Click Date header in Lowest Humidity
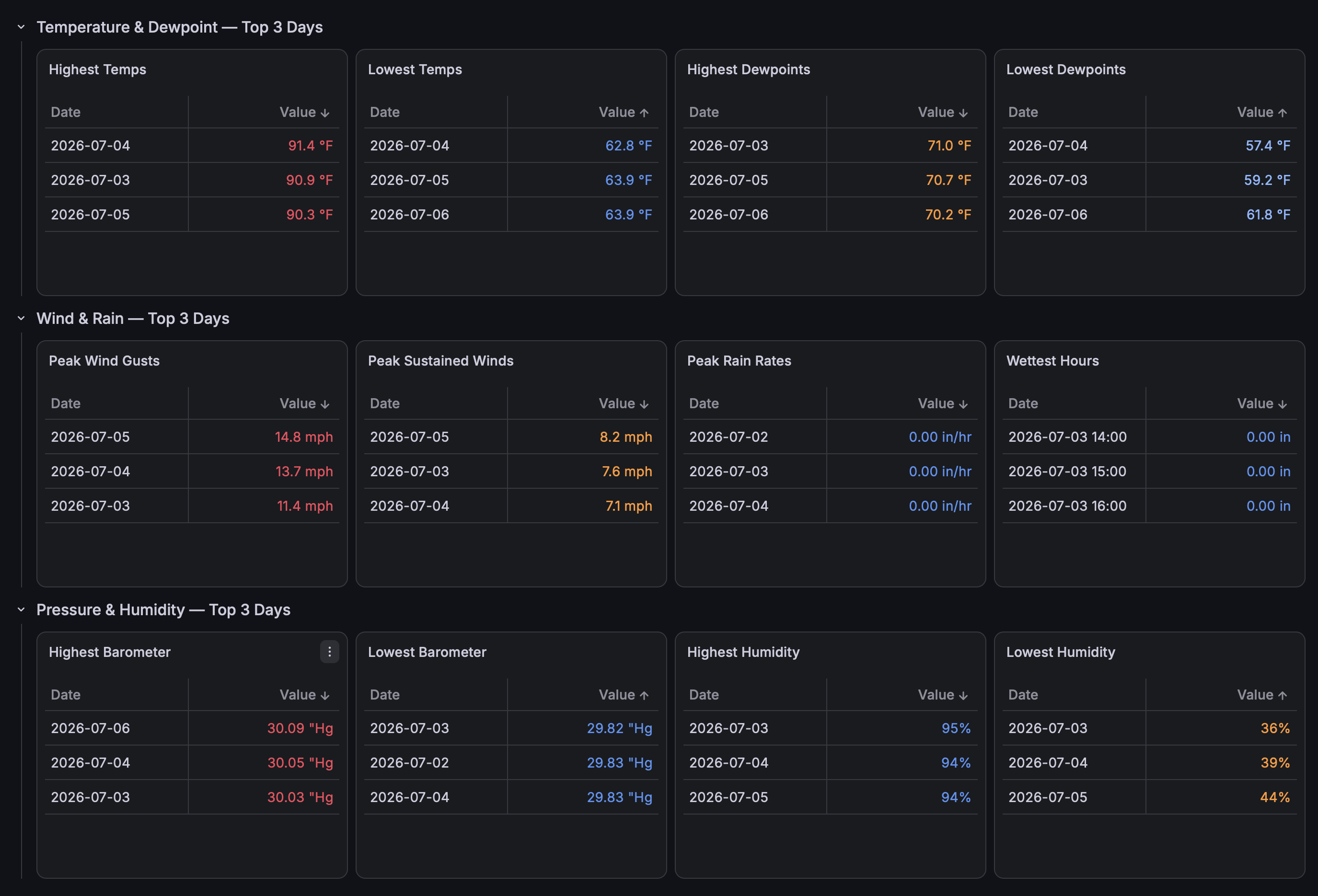 click(x=1024, y=695)
